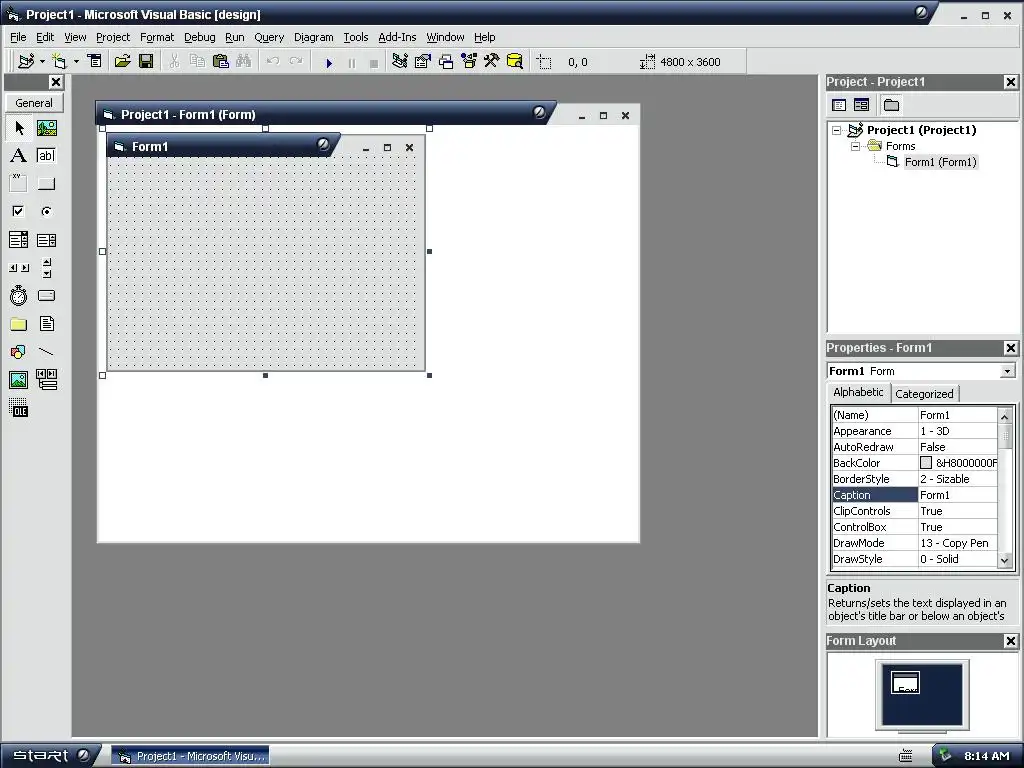Image resolution: width=1024 pixels, height=768 pixels.
Task: Click the form thumbnail in Form Layout
Action: [905, 682]
